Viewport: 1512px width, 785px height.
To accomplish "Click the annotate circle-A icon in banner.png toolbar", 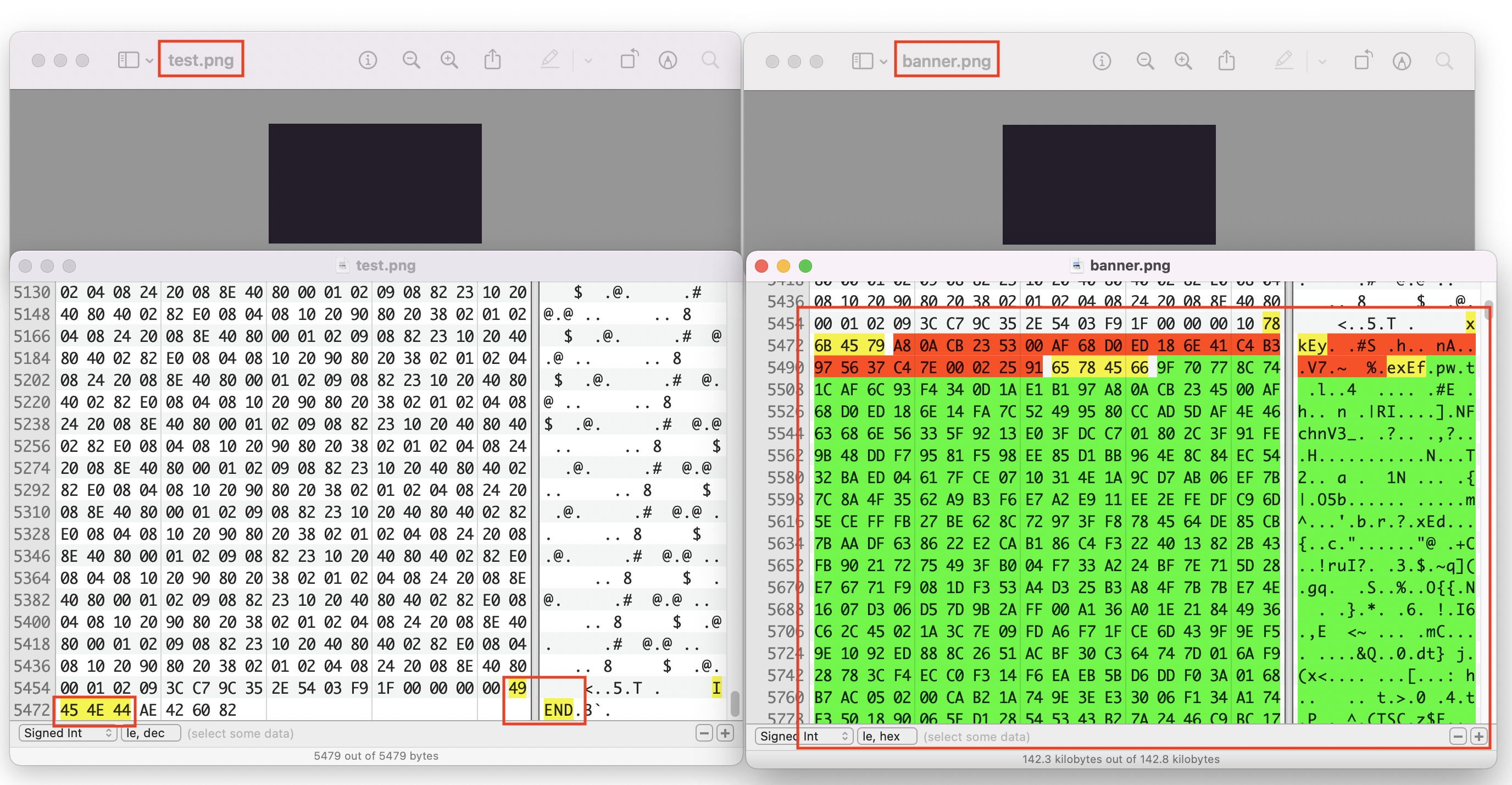I will (1402, 61).
